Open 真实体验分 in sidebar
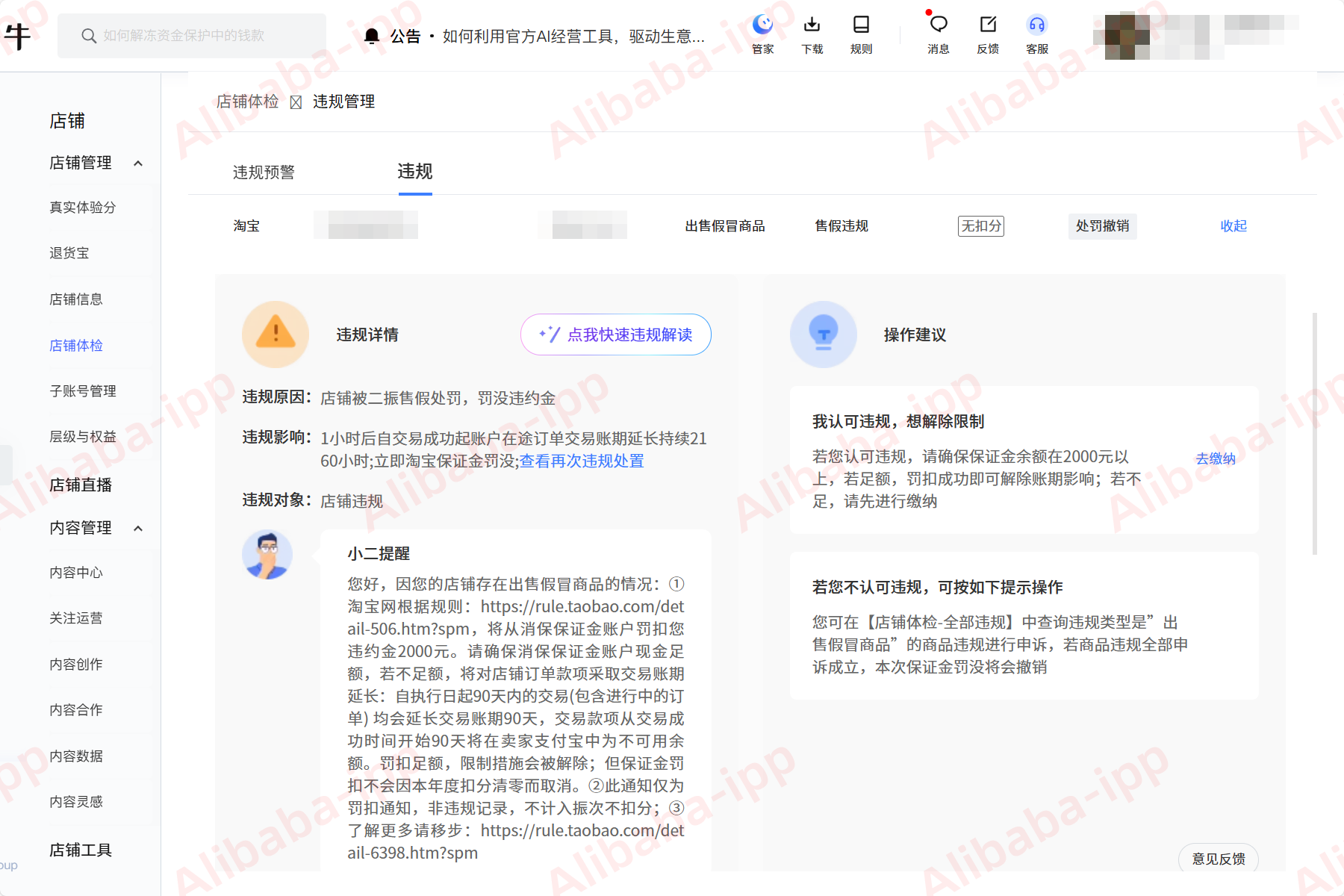 point(82,207)
